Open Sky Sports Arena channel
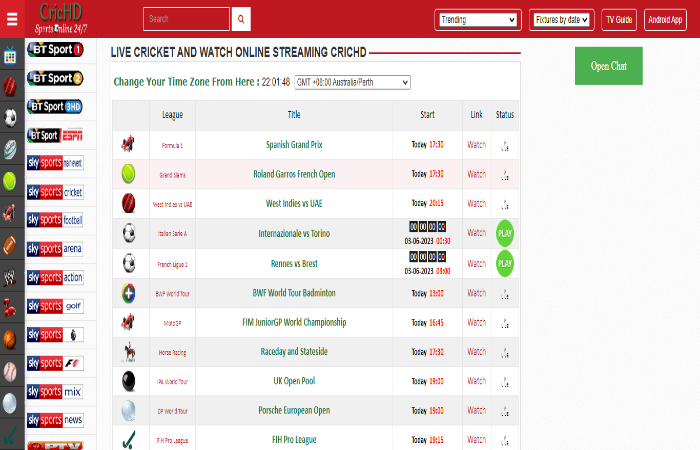 pyautogui.click(x=55, y=249)
